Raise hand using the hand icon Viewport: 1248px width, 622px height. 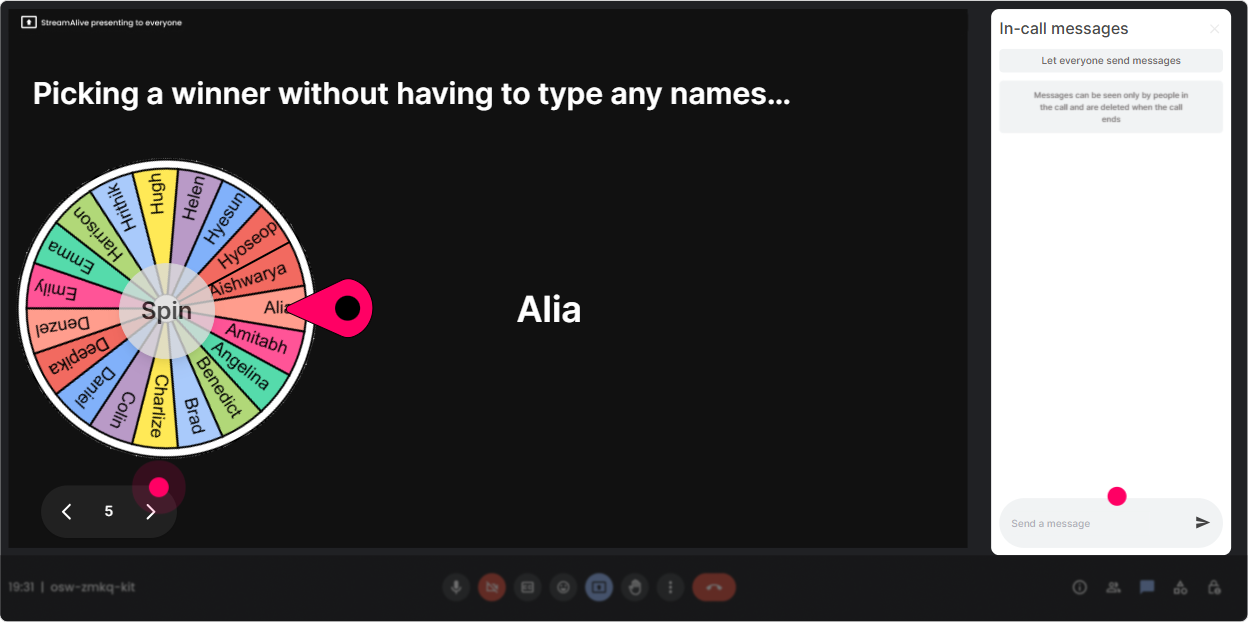(x=635, y=587)
